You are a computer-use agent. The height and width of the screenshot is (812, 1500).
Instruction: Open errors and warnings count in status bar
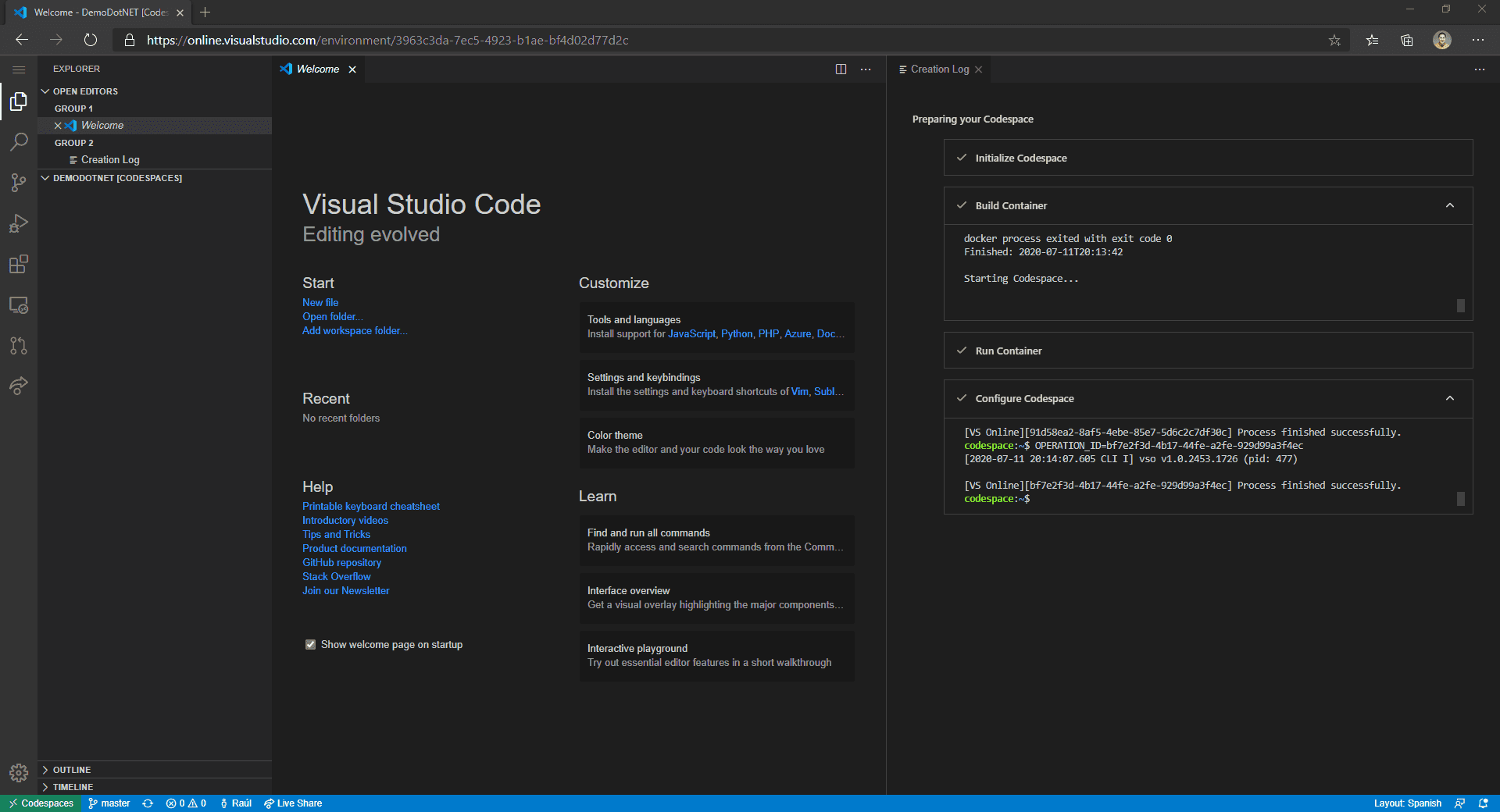(x=186, y=803)
